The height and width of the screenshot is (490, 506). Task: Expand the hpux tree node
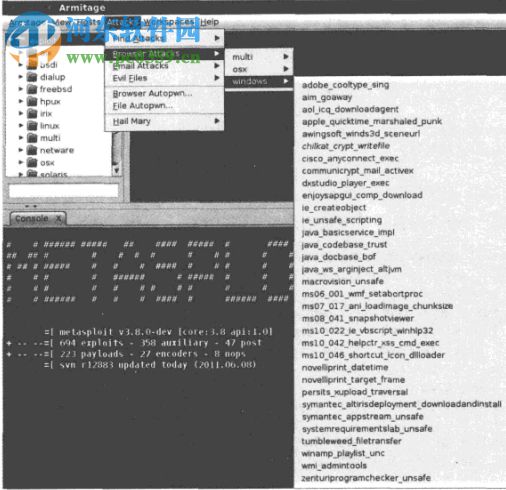pos(21,101)
